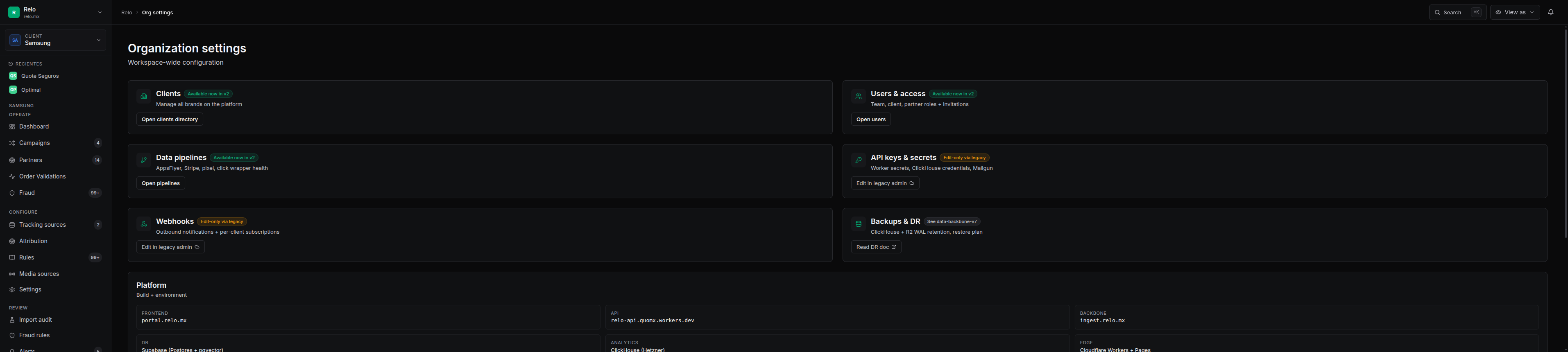This screenshot has height=352, width=1568.
Task: Click the Clients card building icon
Action: pos(144,96)
